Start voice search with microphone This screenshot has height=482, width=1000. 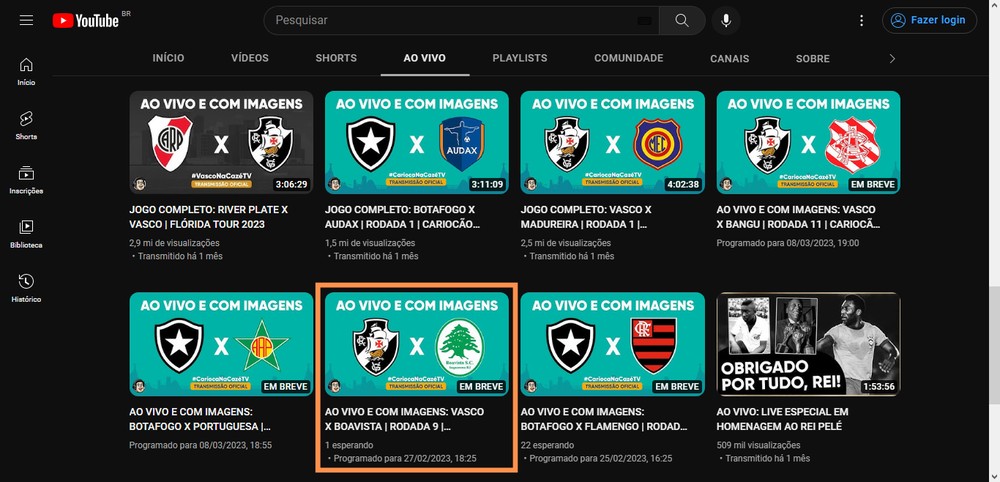pyautogui.click(x=726, y=20)
